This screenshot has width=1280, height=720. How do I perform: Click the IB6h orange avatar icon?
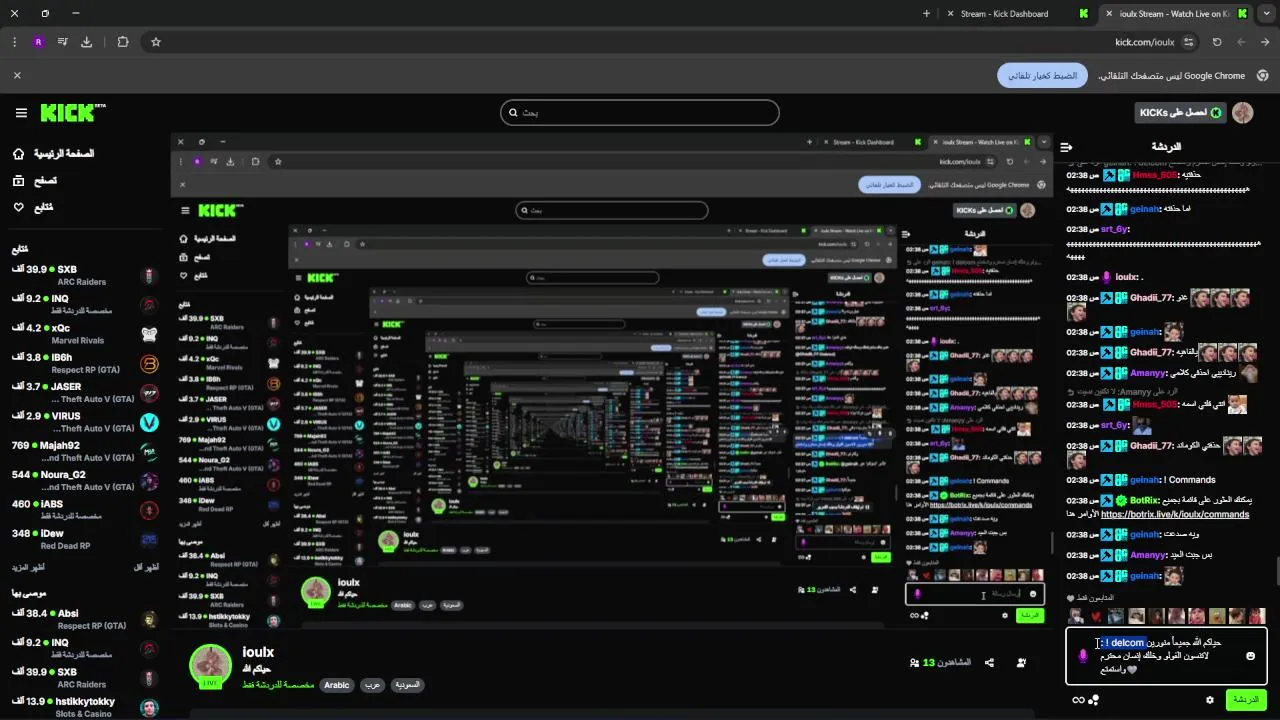[149, 363]
